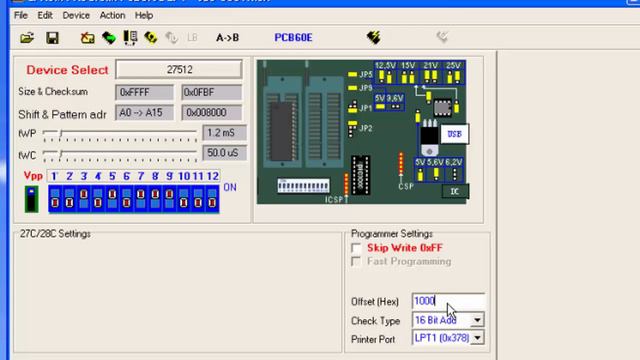Image resolution: width=640 pixels, height=360 pixels.
Task: Toggle DIP switch 8
Action: pyautogui.click(x=155, y=198)
